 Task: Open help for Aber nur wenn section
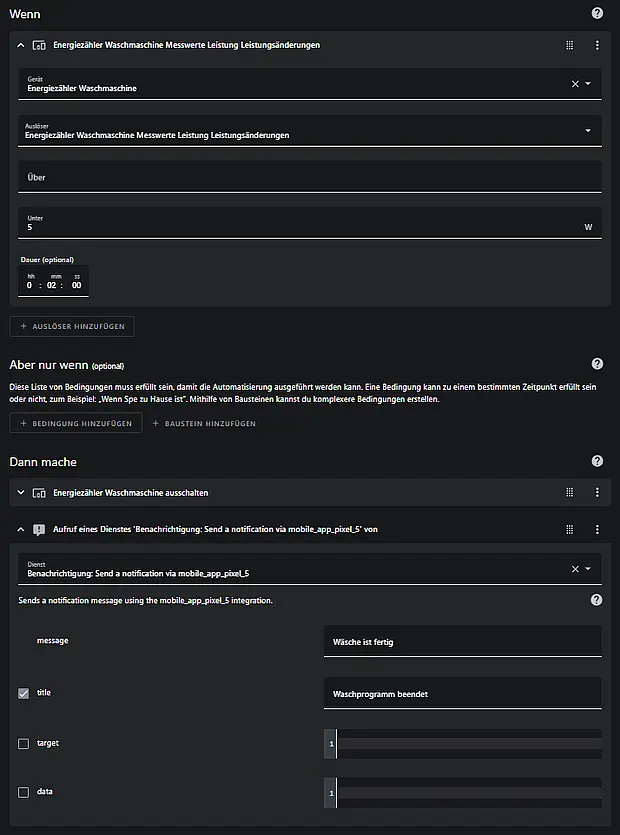click(597, 364)
